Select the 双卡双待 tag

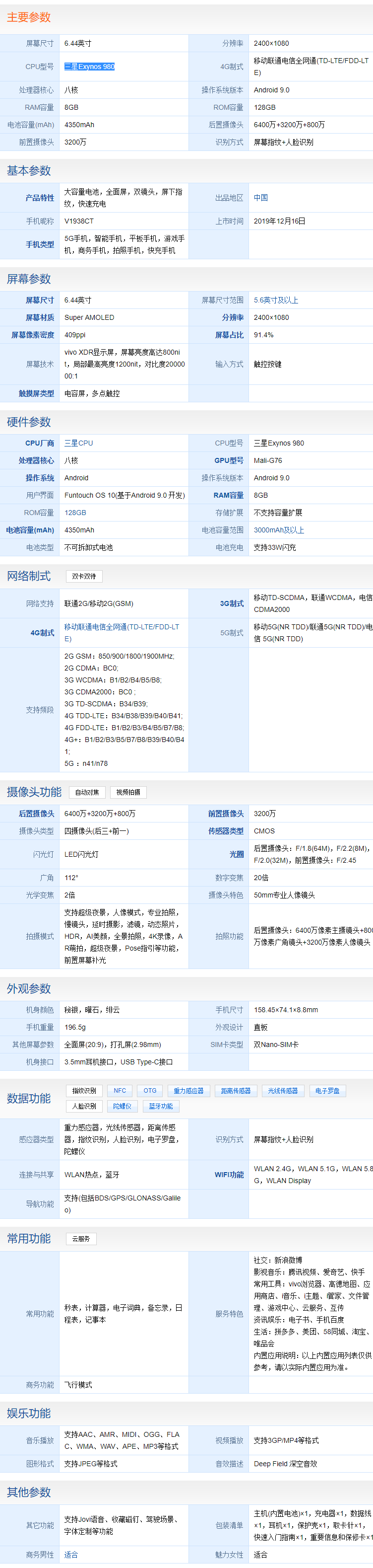[84, 576]
